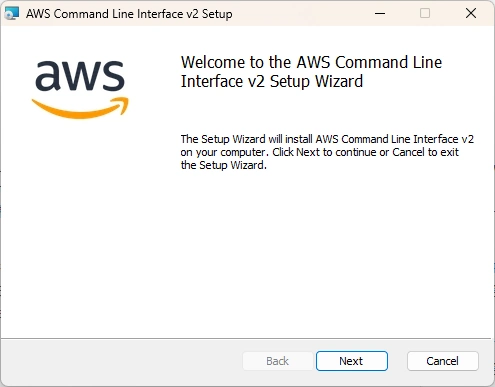Click the disabled Back button
This screenshot has width=495, height=387.
(278, 361)
